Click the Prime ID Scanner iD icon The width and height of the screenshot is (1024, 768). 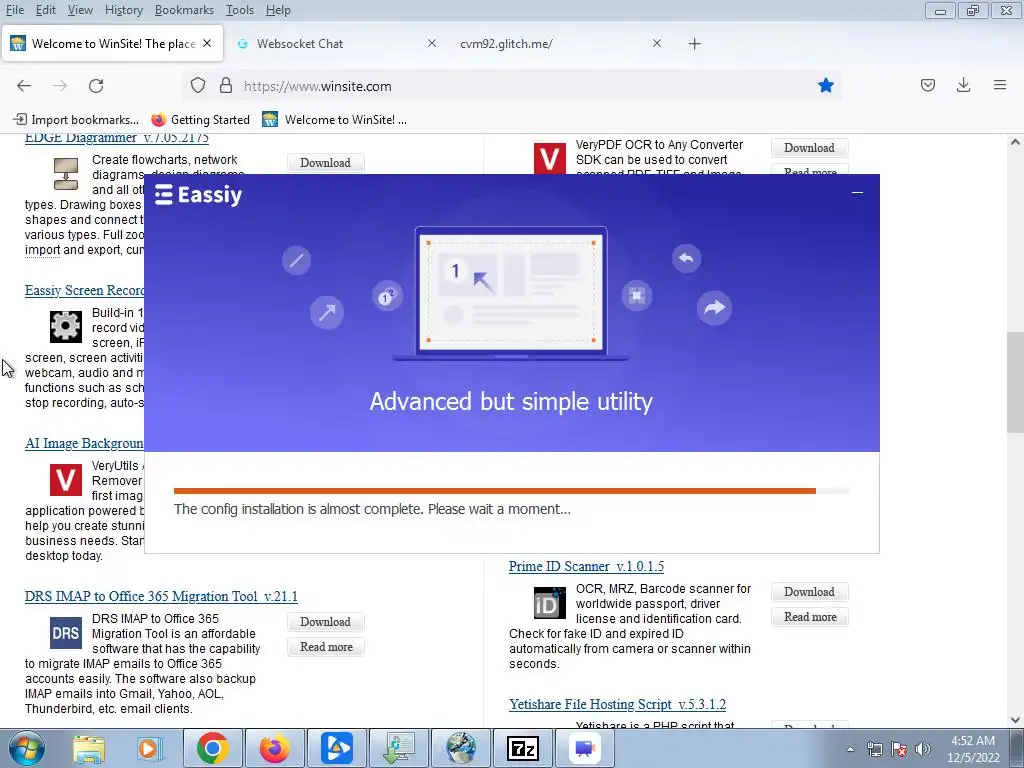[549, 603]
